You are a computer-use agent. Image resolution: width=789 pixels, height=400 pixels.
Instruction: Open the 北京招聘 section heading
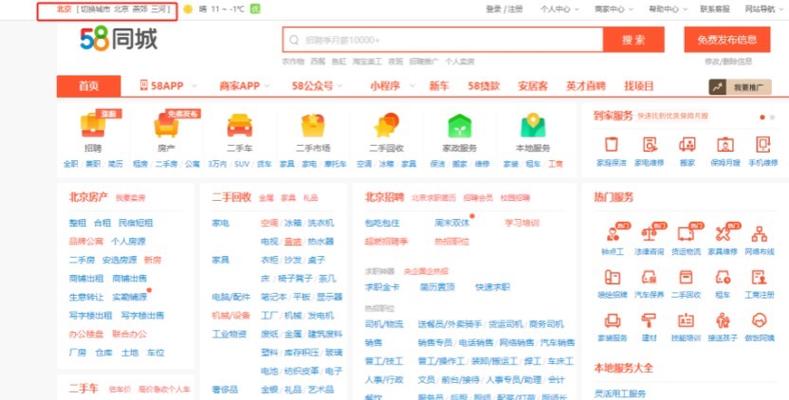coord(384,197)
